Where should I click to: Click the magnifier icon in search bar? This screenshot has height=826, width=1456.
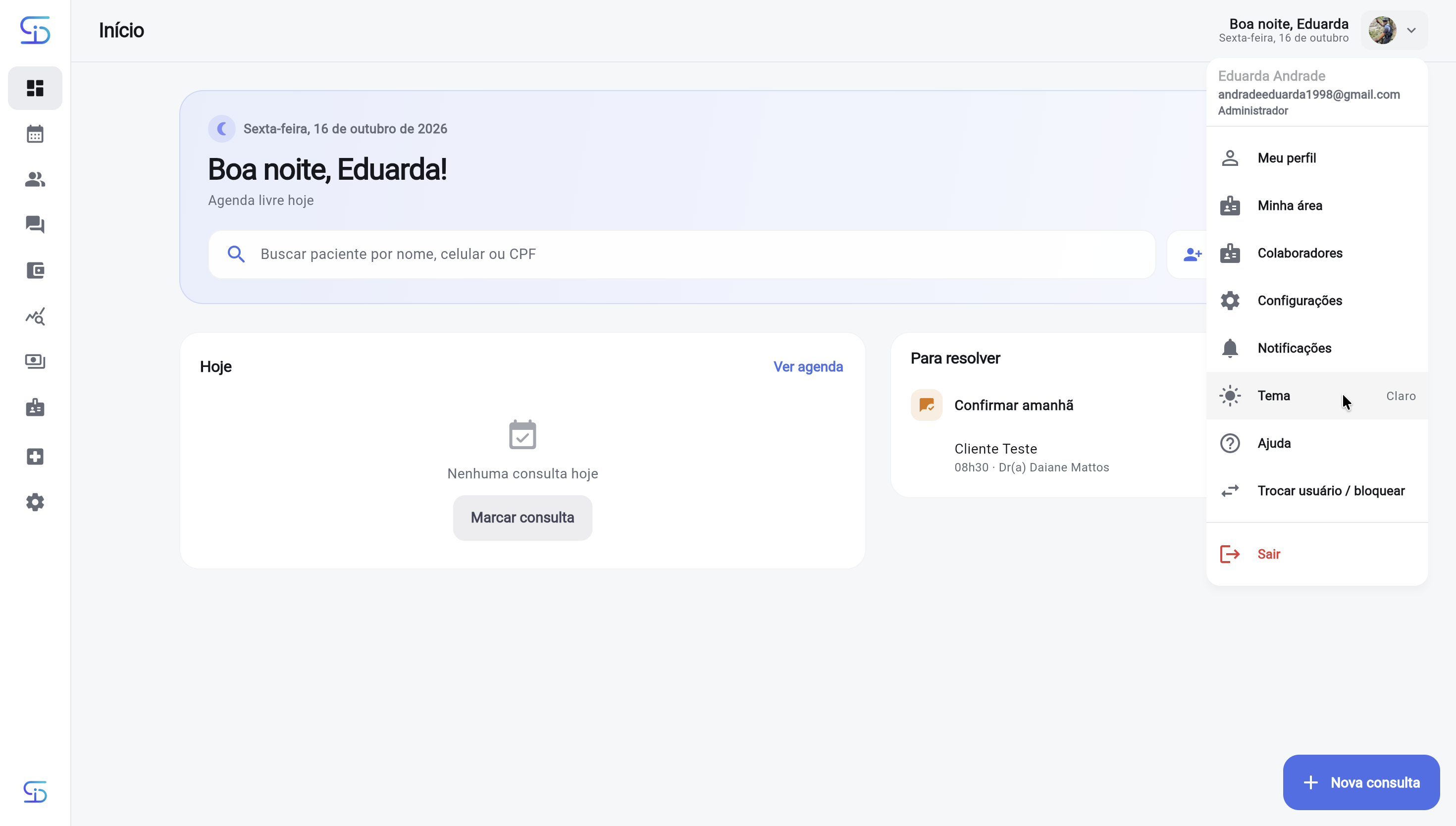point(236,254)
